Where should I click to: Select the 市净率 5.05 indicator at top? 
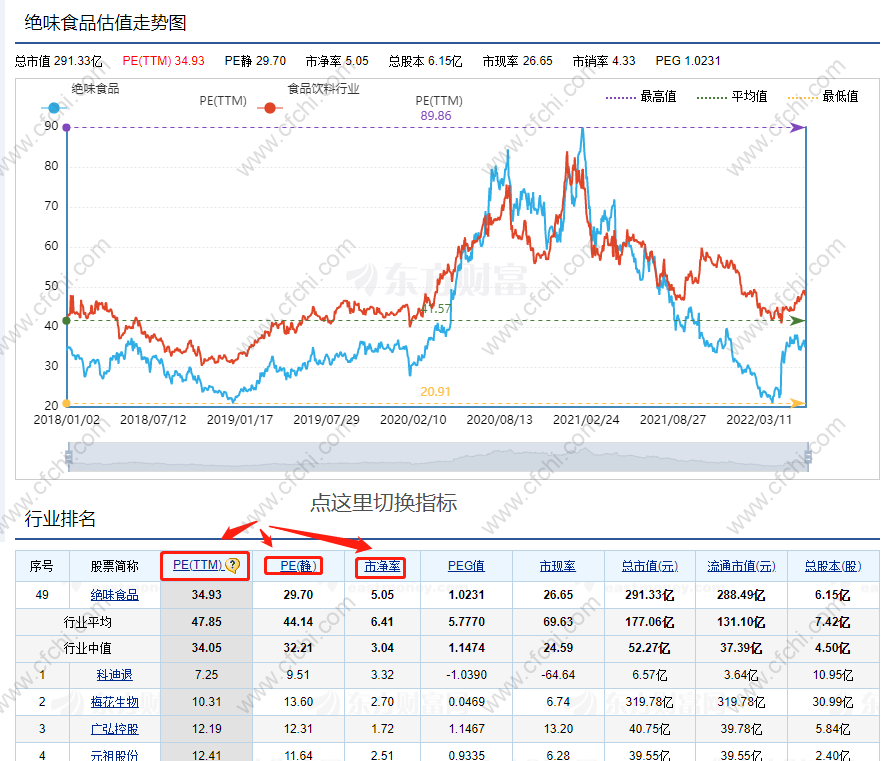click(337, 61)
